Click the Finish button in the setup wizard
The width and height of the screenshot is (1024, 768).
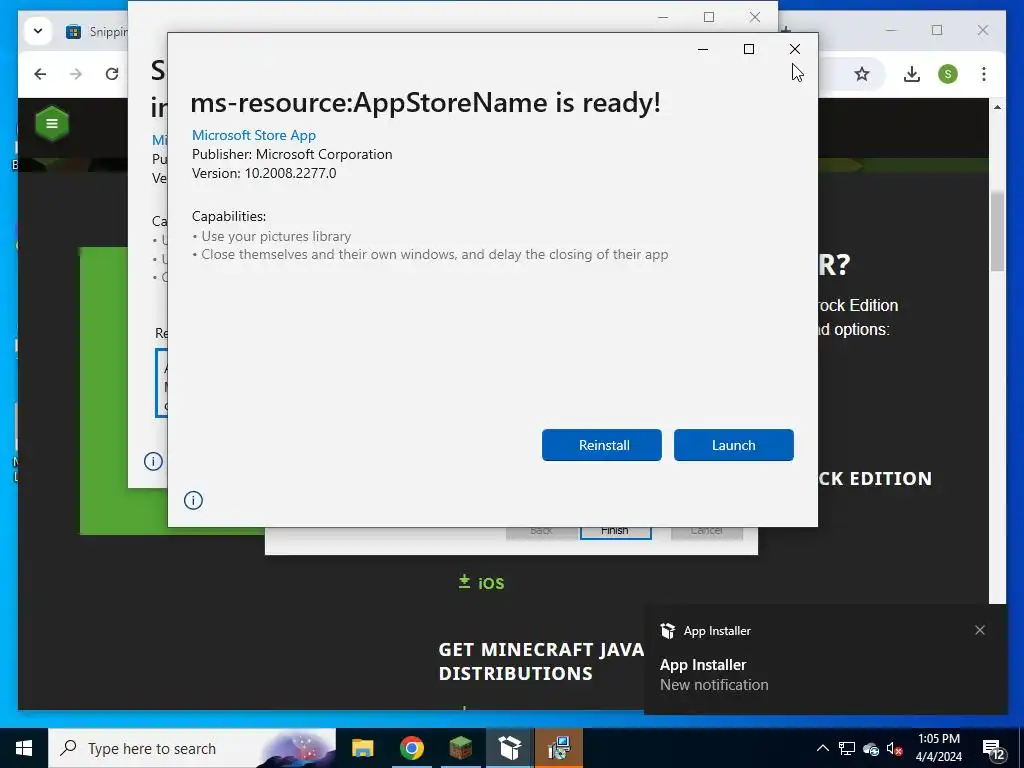click(615, 531)
